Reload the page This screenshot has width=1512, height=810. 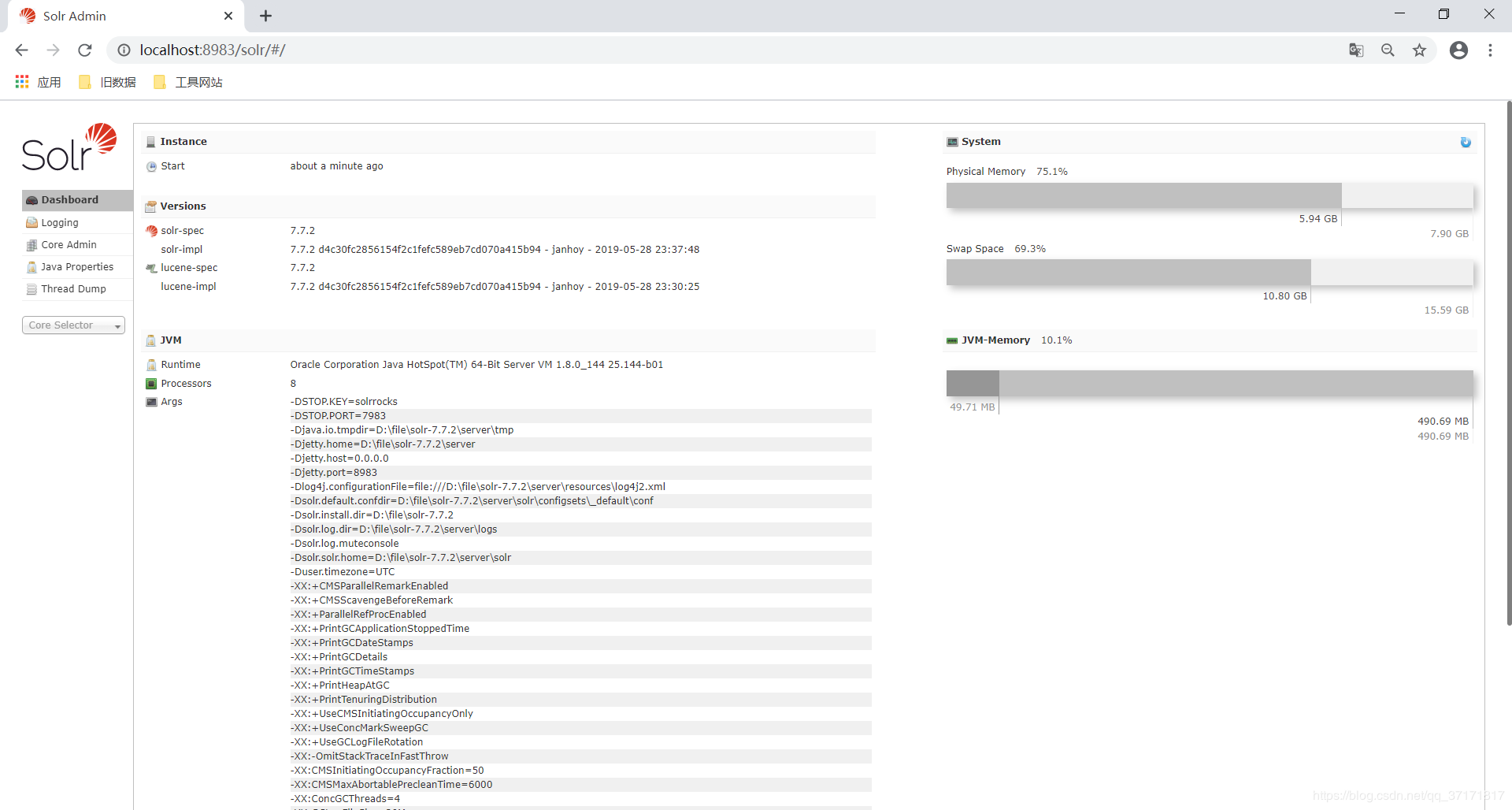coord(85,50)
